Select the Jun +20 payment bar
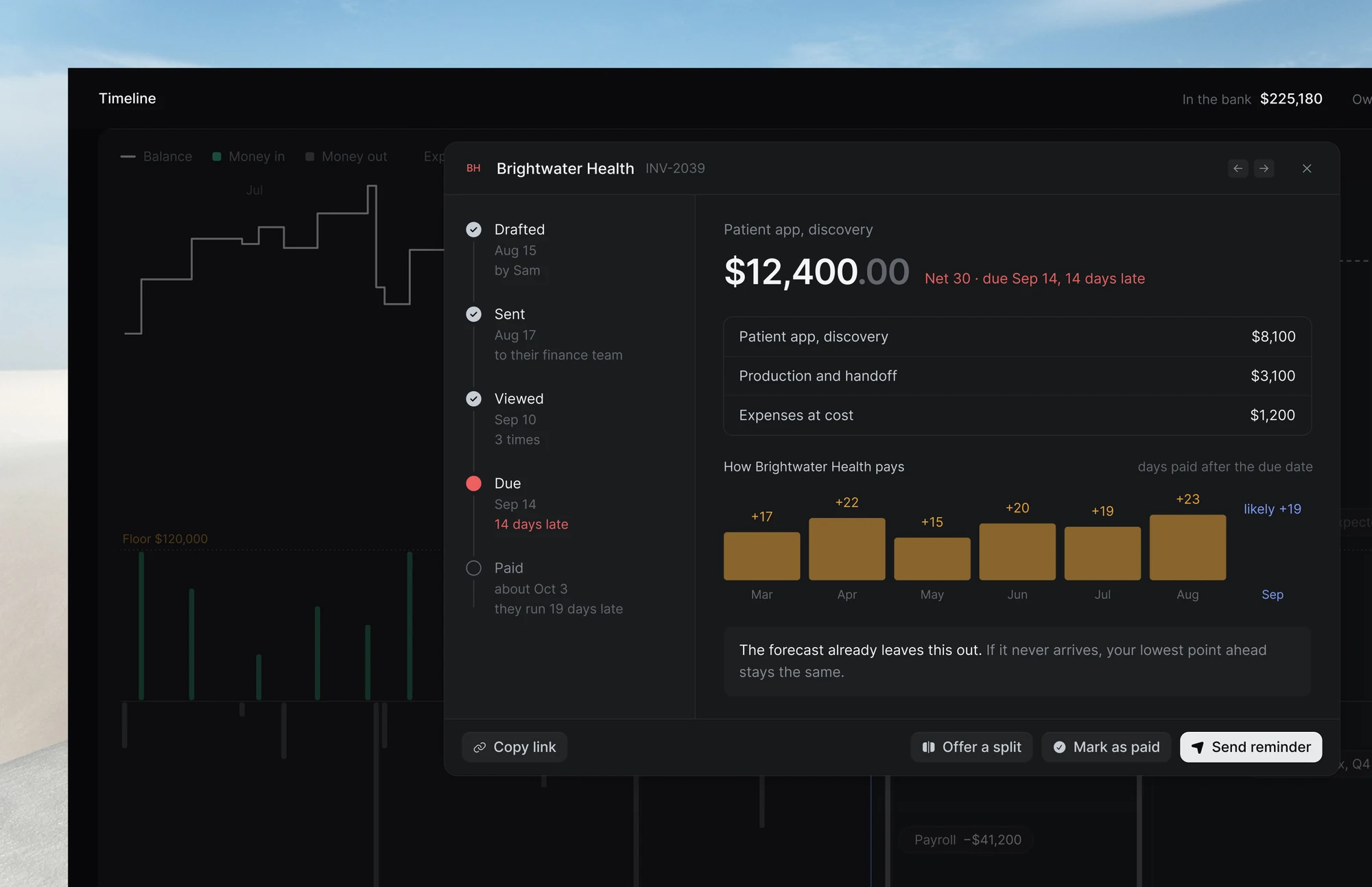1372x887 pixels. (1017, 552)
